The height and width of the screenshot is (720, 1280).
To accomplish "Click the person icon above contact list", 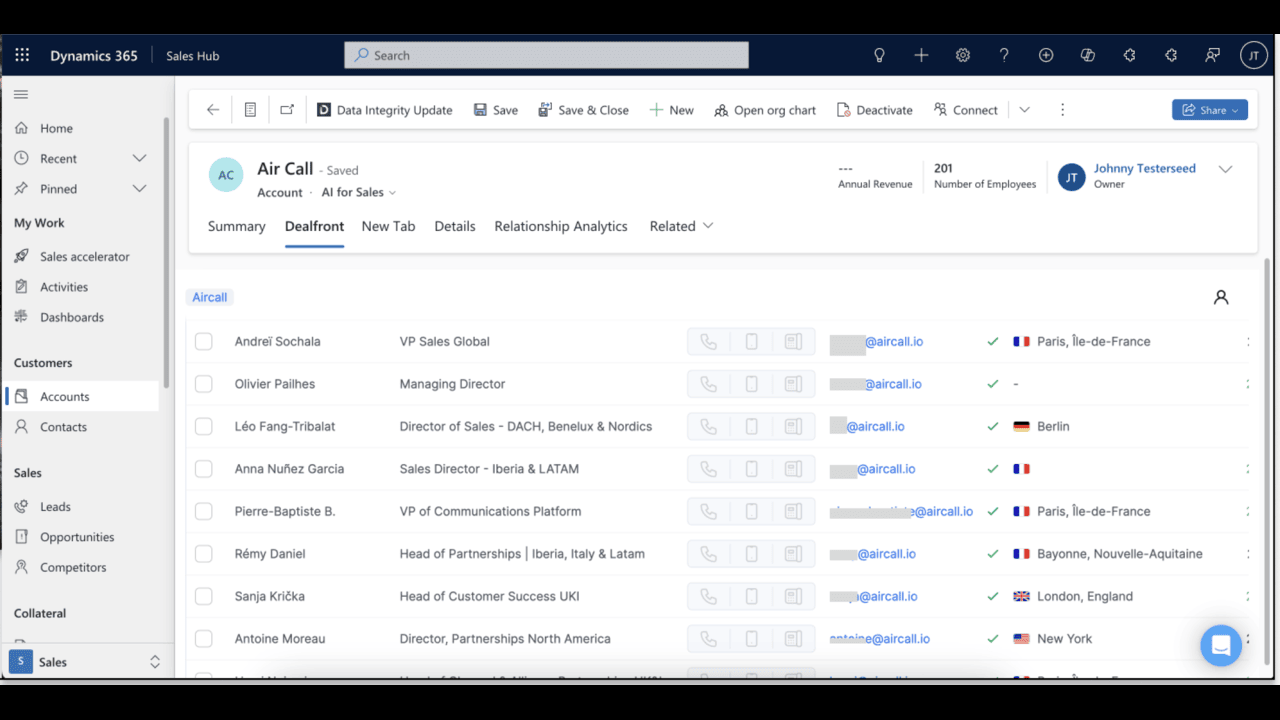I will tap(1221, 297).
